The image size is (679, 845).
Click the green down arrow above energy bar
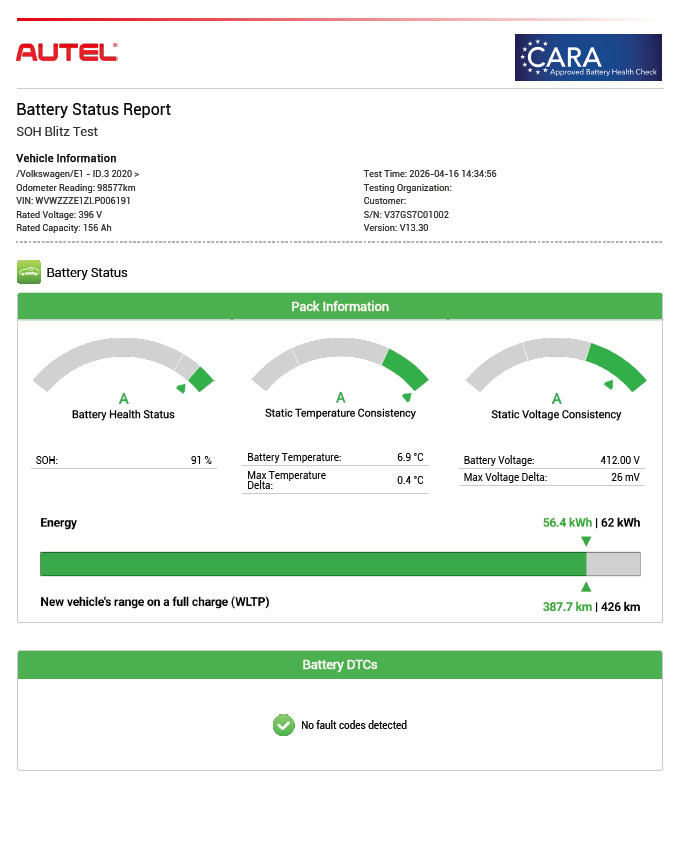pyautogui.click(x=586, y=541)
